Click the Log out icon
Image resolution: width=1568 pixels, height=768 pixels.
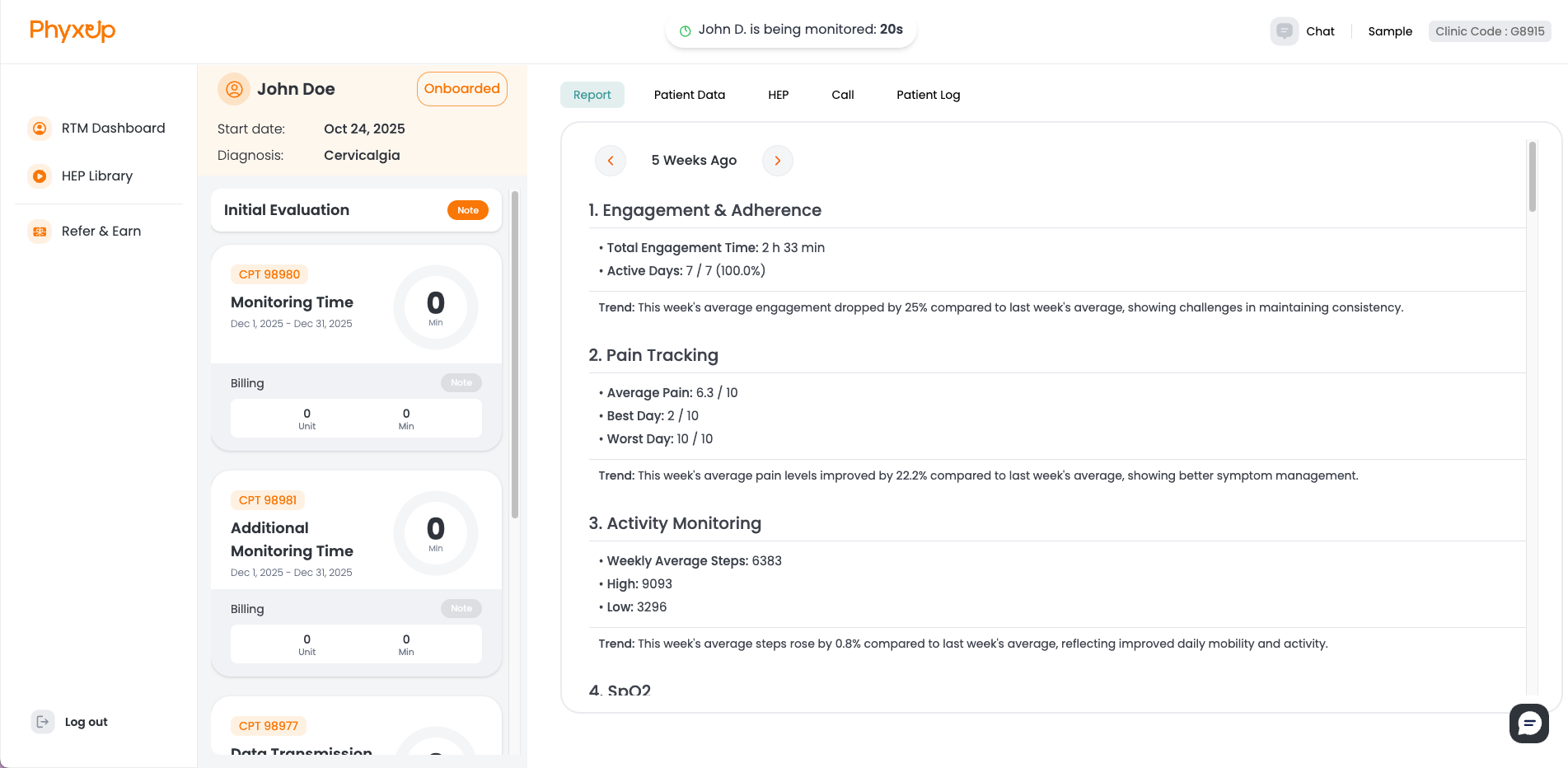point(42,721)
